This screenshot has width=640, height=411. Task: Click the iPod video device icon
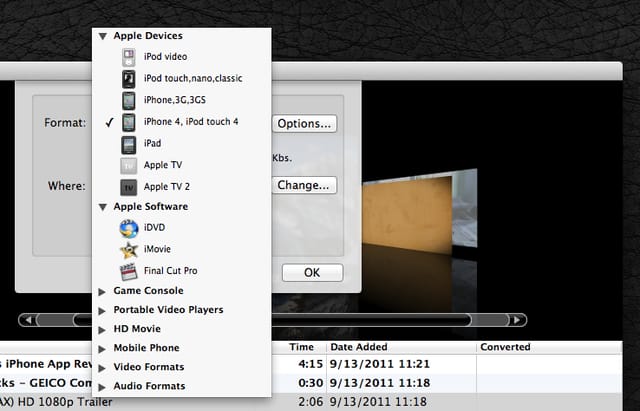pyautogui.click(x=129, y=57)
